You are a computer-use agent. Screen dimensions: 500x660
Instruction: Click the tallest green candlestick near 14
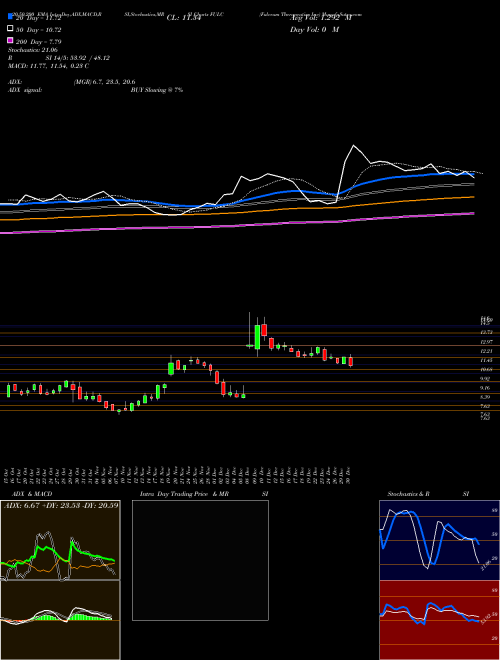[257, 337]
